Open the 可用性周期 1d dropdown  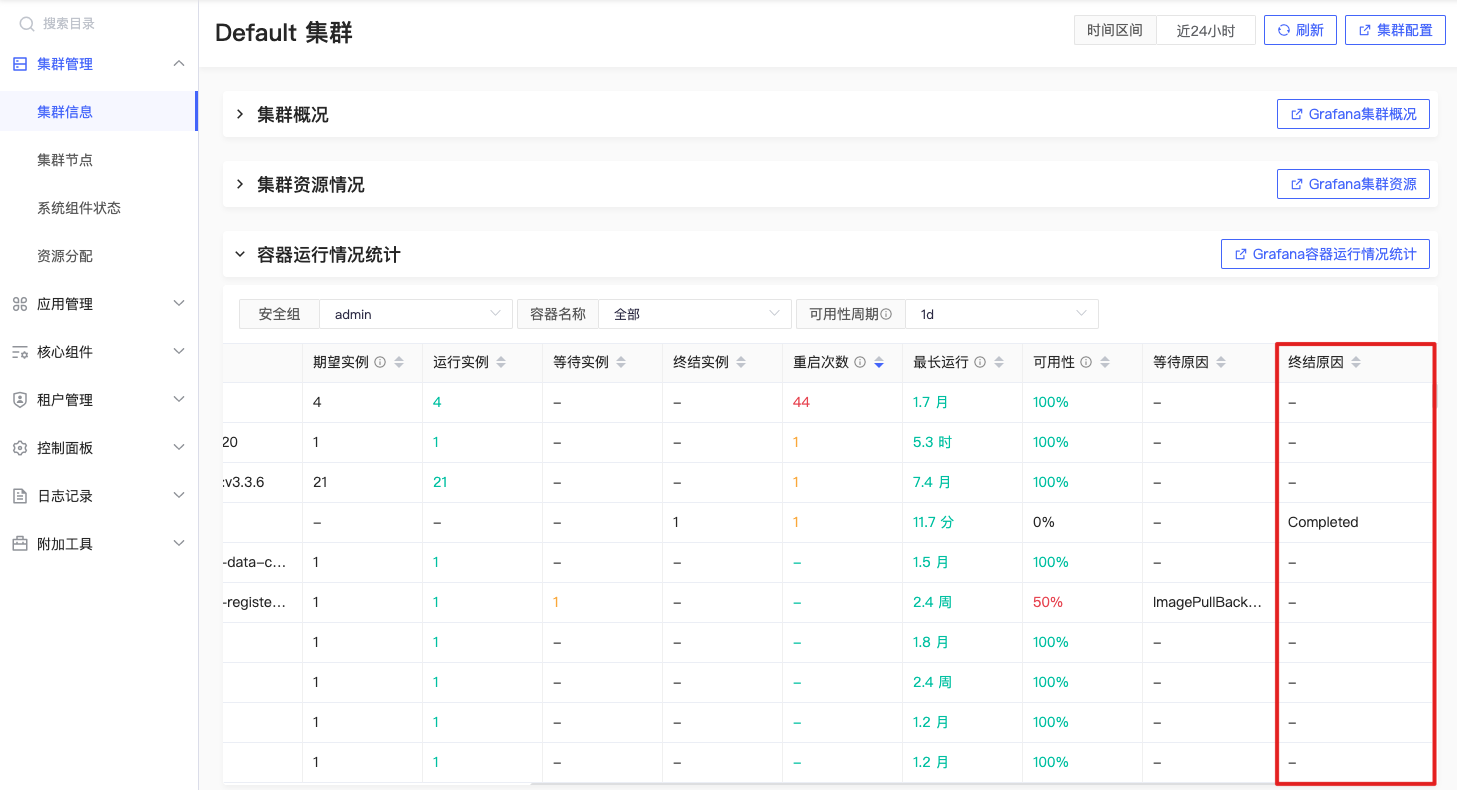tap(1001, 314)
